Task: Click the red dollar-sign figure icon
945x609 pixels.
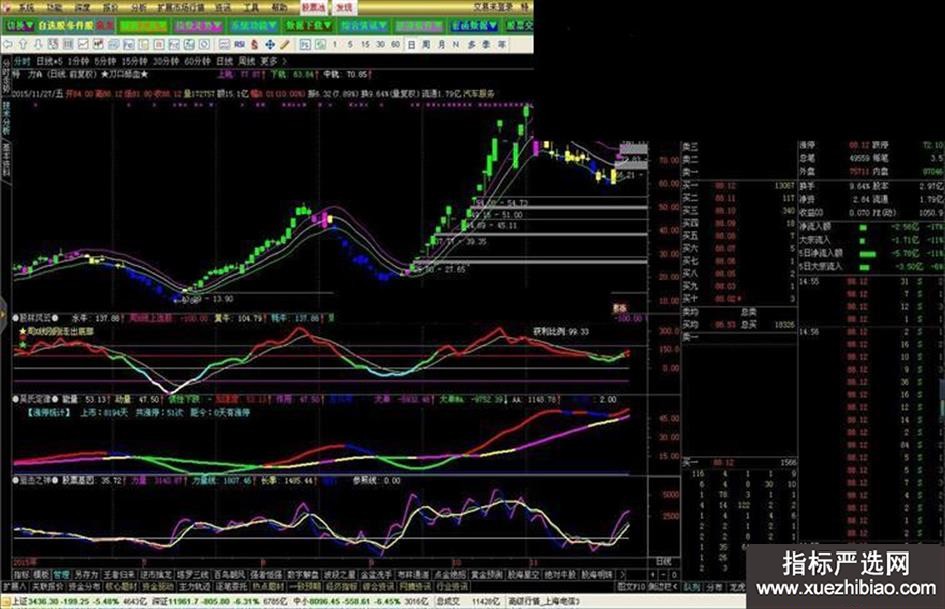Action: click(255, 44)
